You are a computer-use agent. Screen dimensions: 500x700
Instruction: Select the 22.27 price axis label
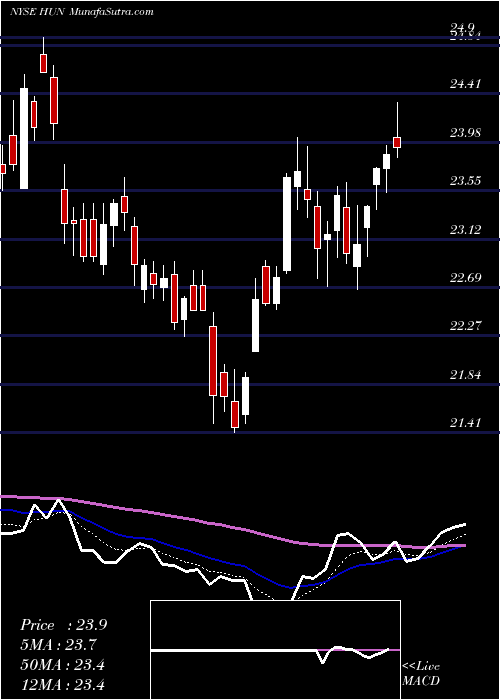tap(465, 325)
